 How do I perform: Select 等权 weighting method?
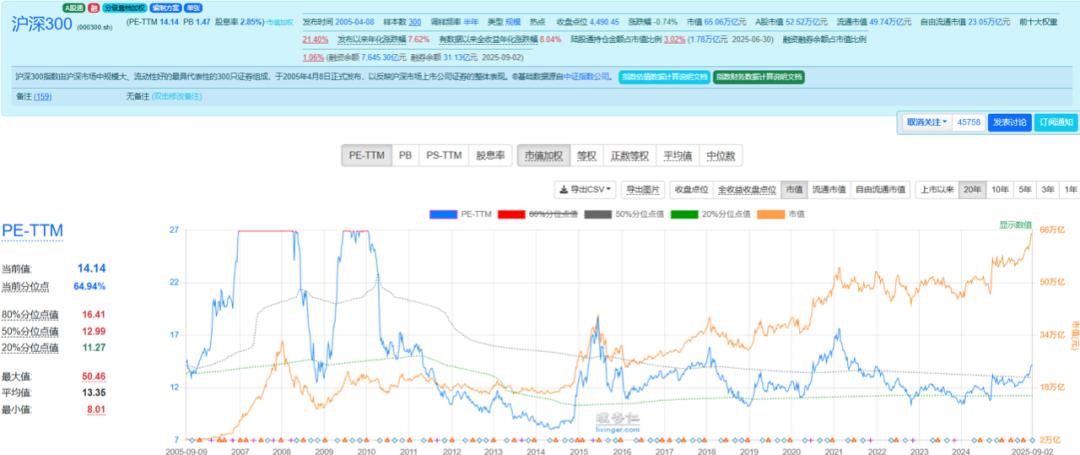pyautogui.click(x=586, y=155)
